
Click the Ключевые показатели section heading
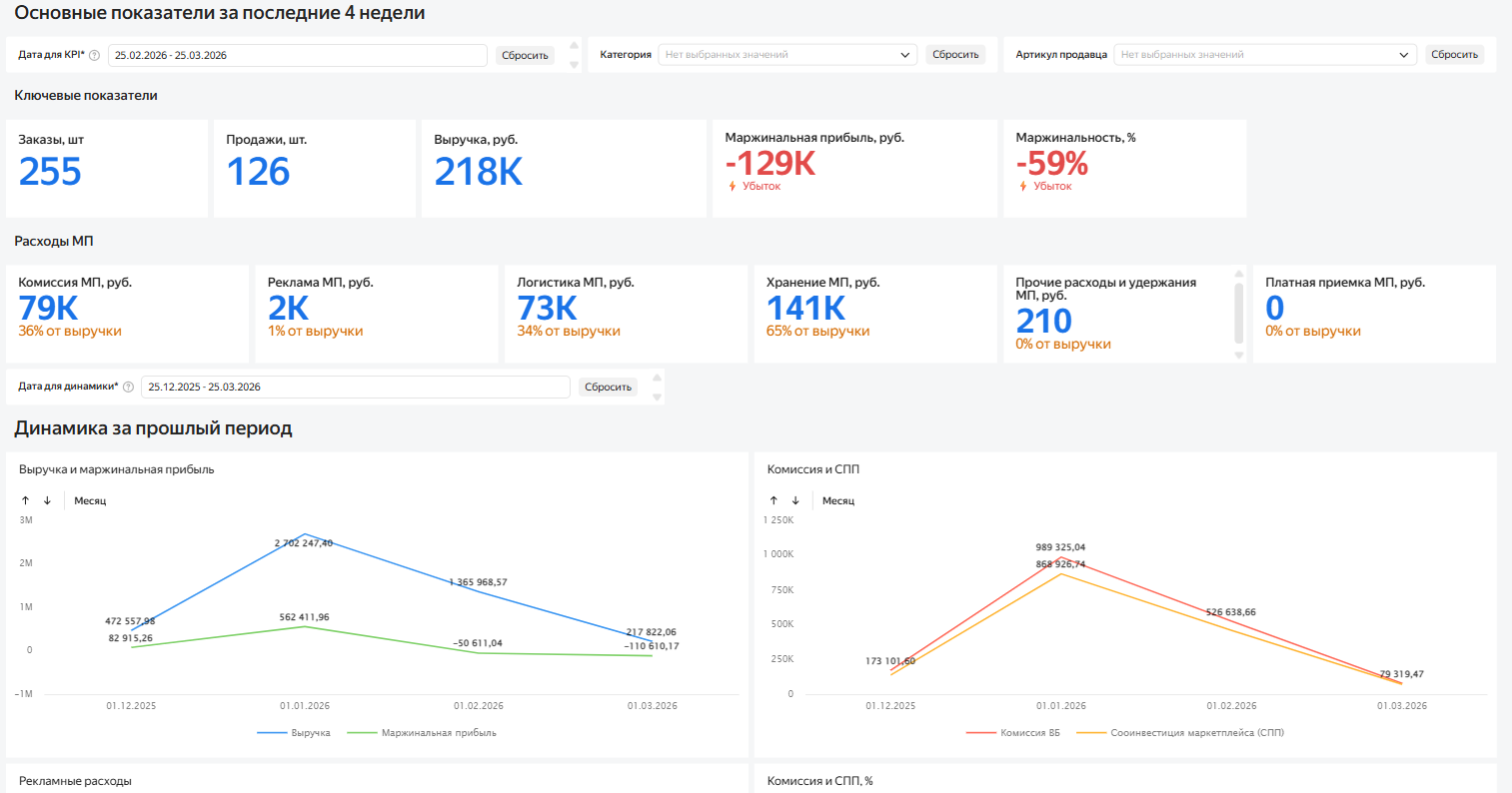86,96
